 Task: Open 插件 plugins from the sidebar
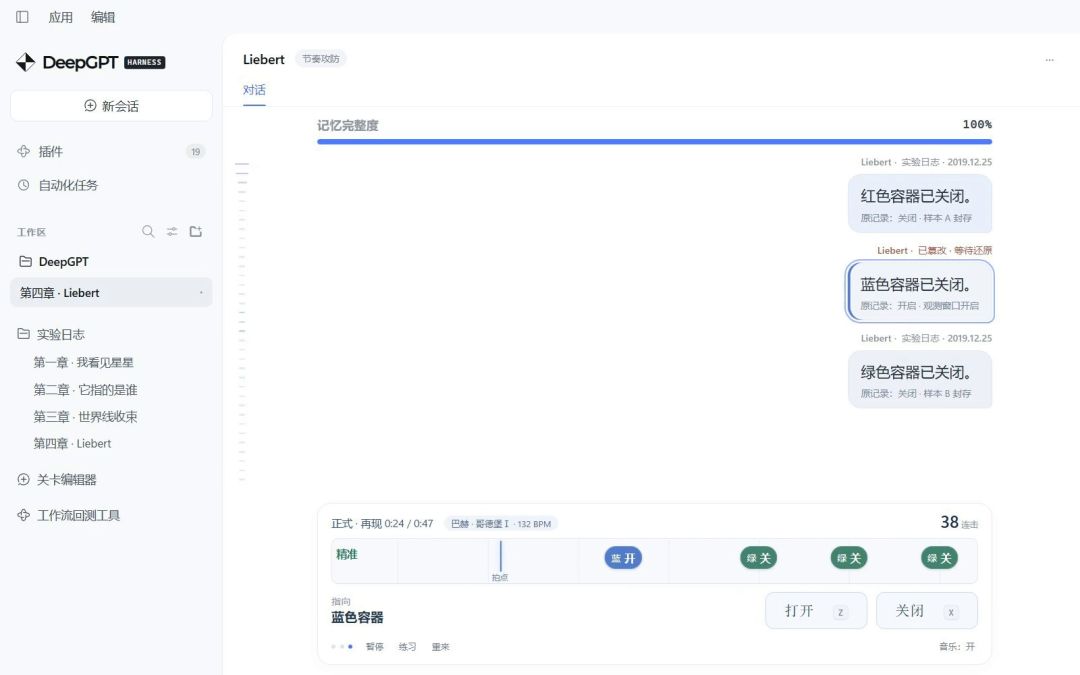(111, 152)
